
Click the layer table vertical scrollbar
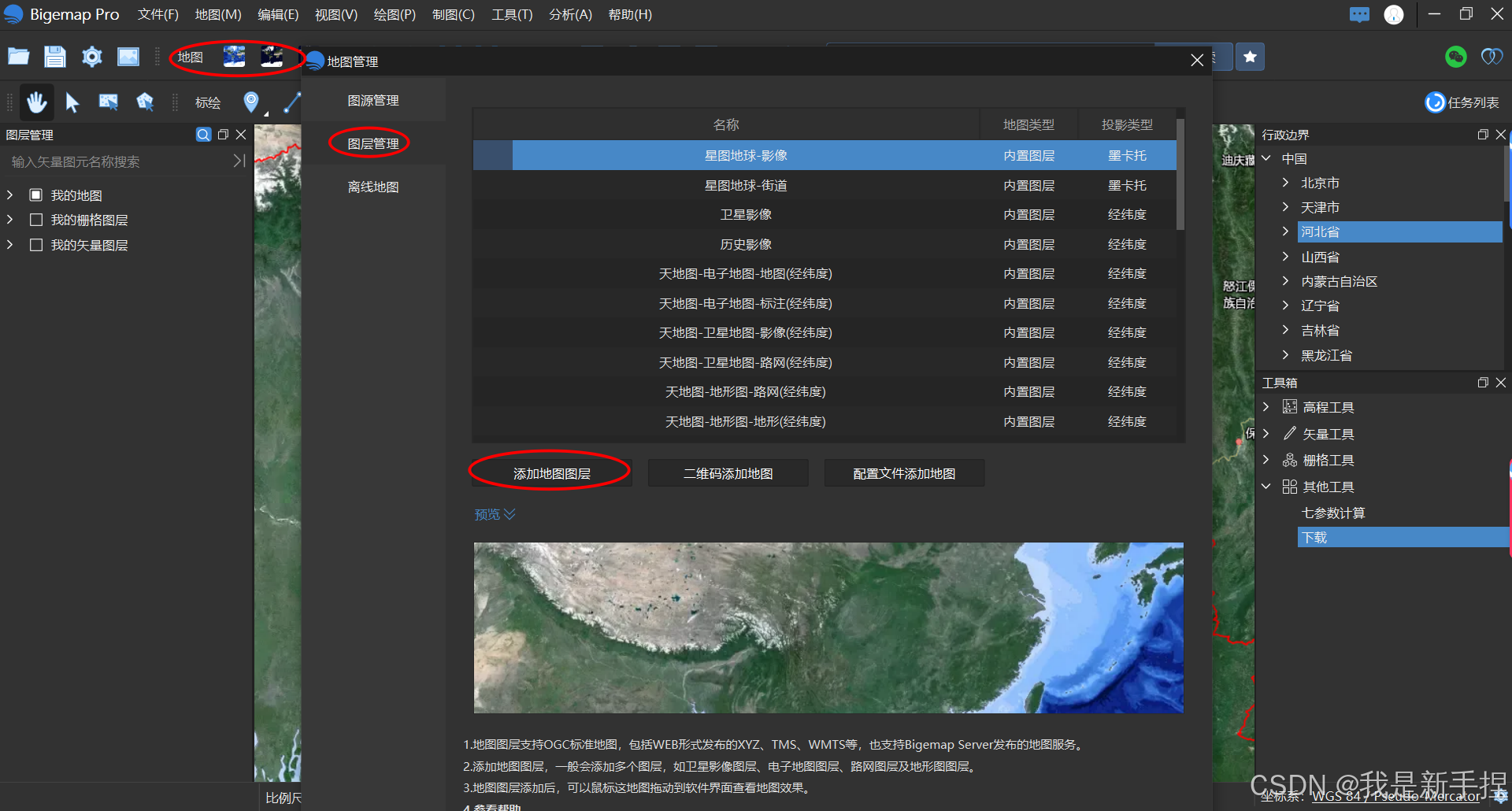click(1180, 173)
